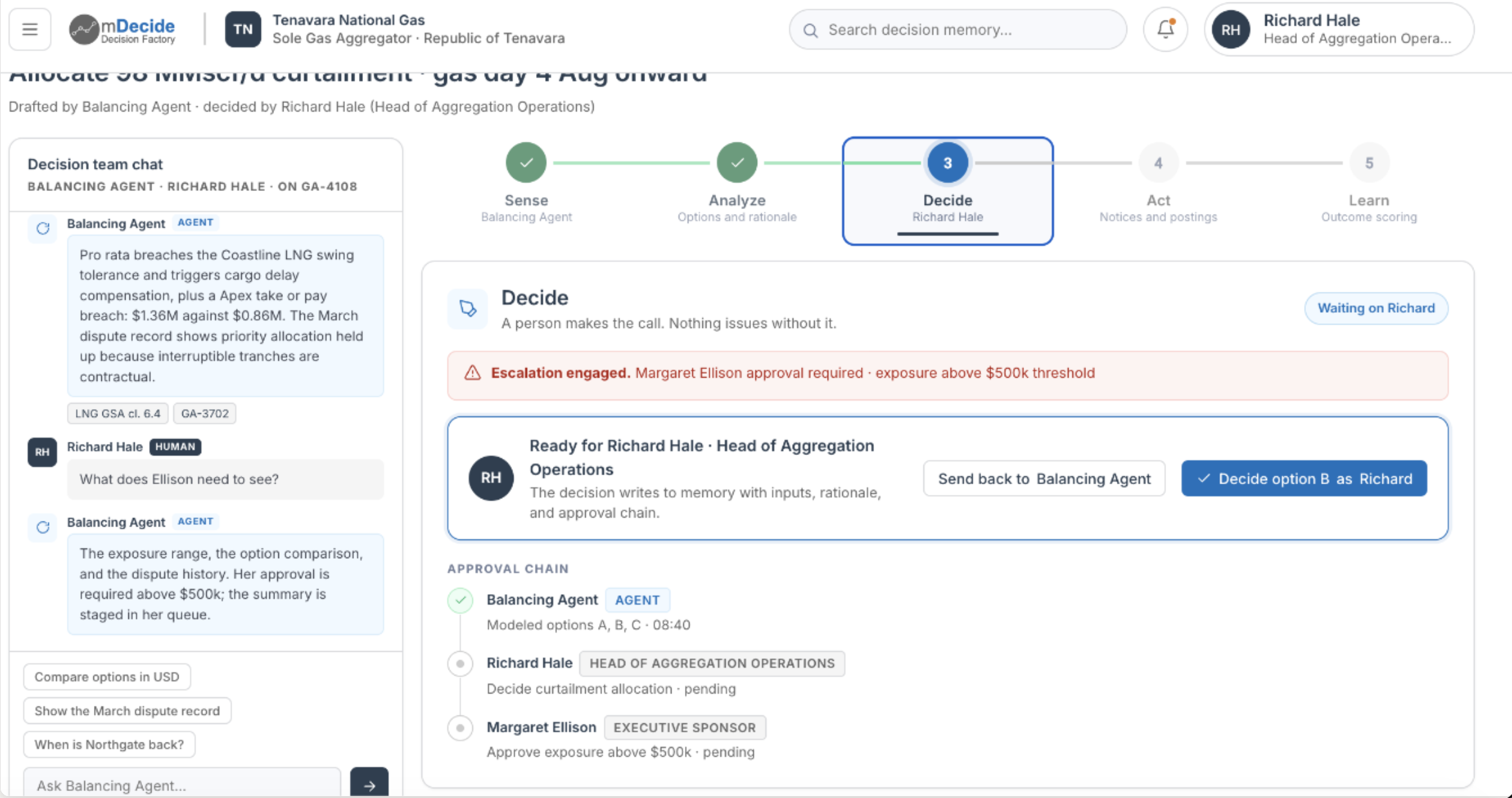The width and height of the screenshot is (1512, 798).
Task: Click the TN organization badge
Action: 243,29
